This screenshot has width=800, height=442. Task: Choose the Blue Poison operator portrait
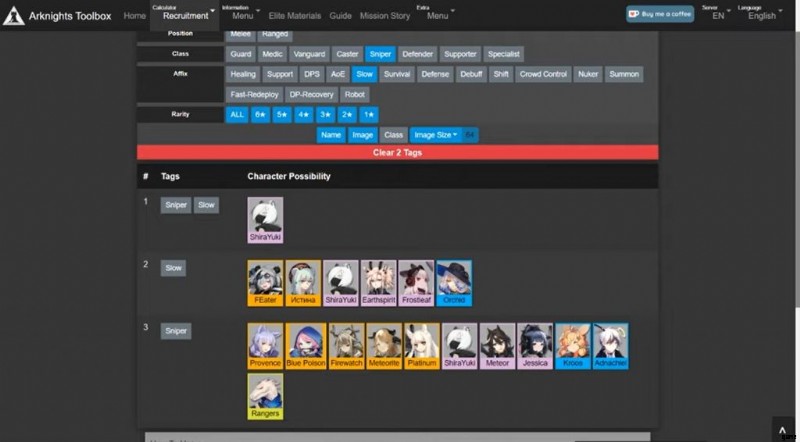coord(303,344)
